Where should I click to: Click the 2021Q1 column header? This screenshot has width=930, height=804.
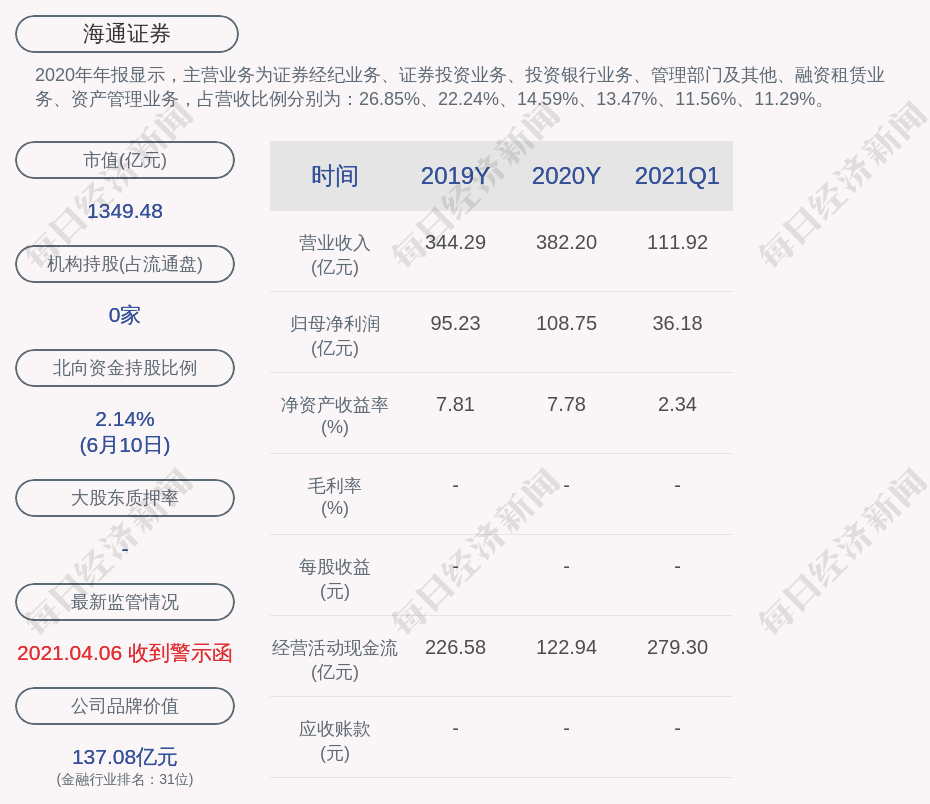tap(677, 176)
